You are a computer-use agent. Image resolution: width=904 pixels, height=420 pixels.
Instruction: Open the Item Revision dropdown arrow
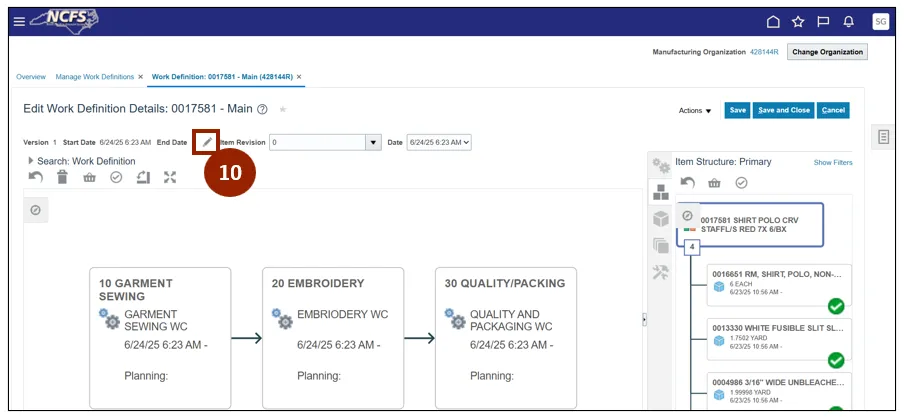374,142
